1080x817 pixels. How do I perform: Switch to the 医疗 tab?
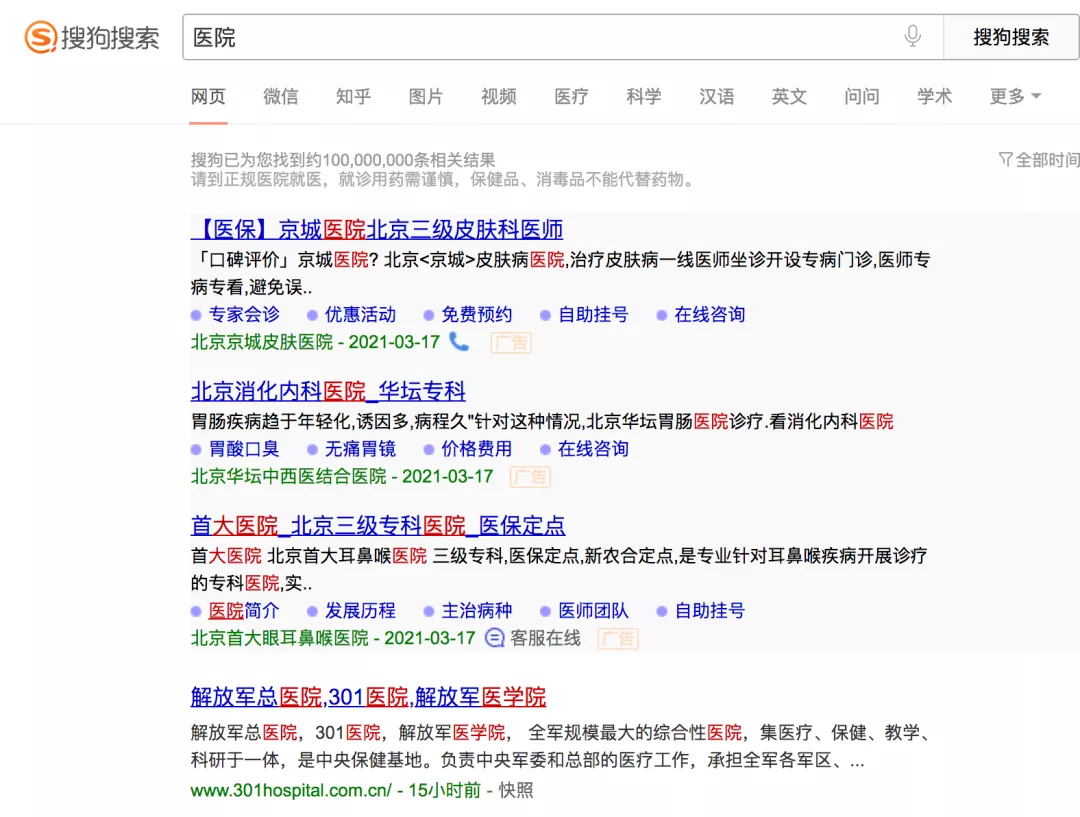pos(572,96)
